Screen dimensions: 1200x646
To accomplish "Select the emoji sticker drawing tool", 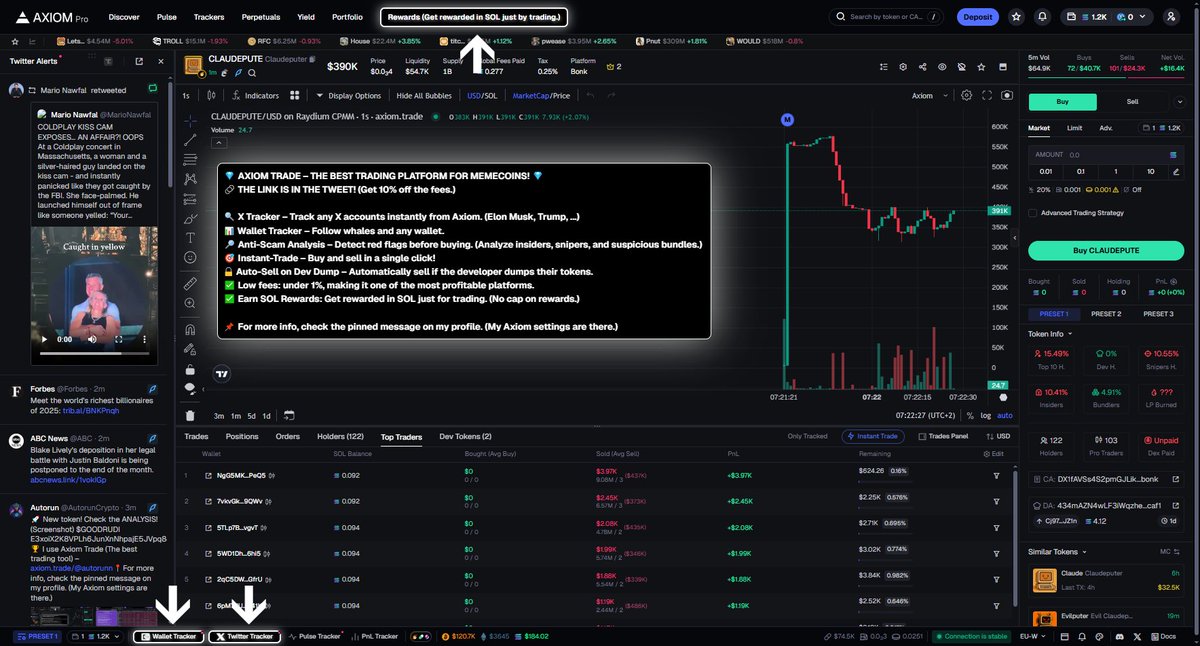I will 190,257.
